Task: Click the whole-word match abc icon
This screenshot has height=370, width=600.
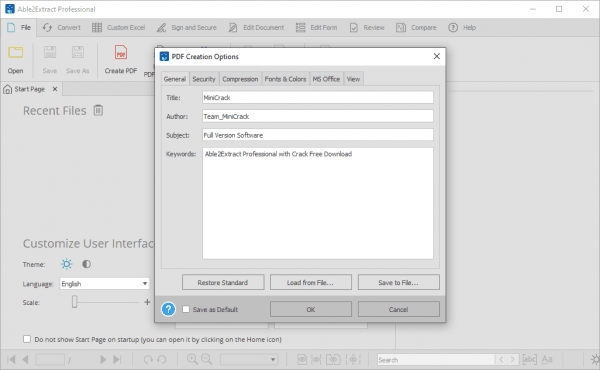Action: click(530, 359)
